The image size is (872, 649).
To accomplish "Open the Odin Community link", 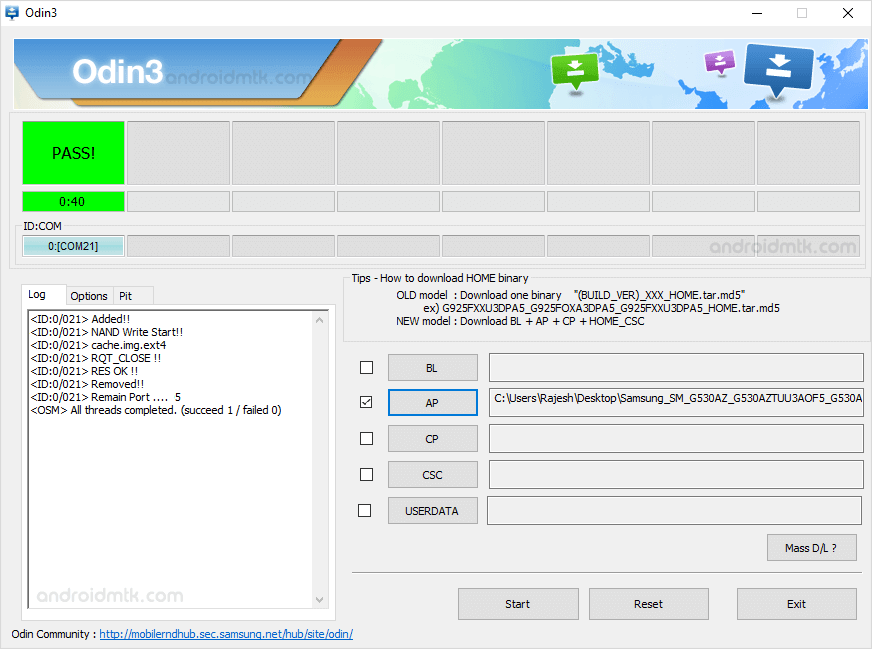I will [225, 634].
